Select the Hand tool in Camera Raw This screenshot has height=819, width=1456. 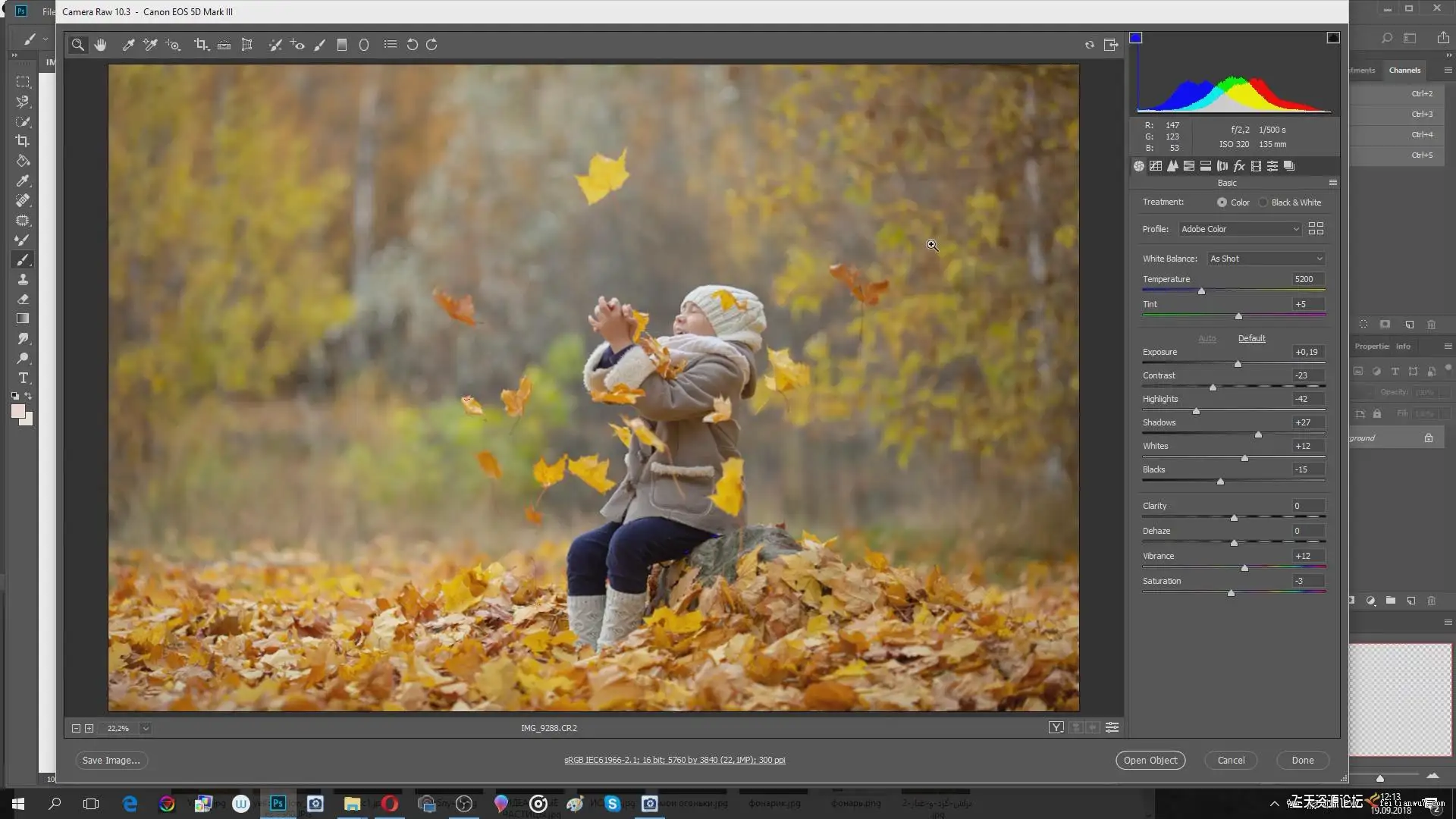(x=100, y=45)
